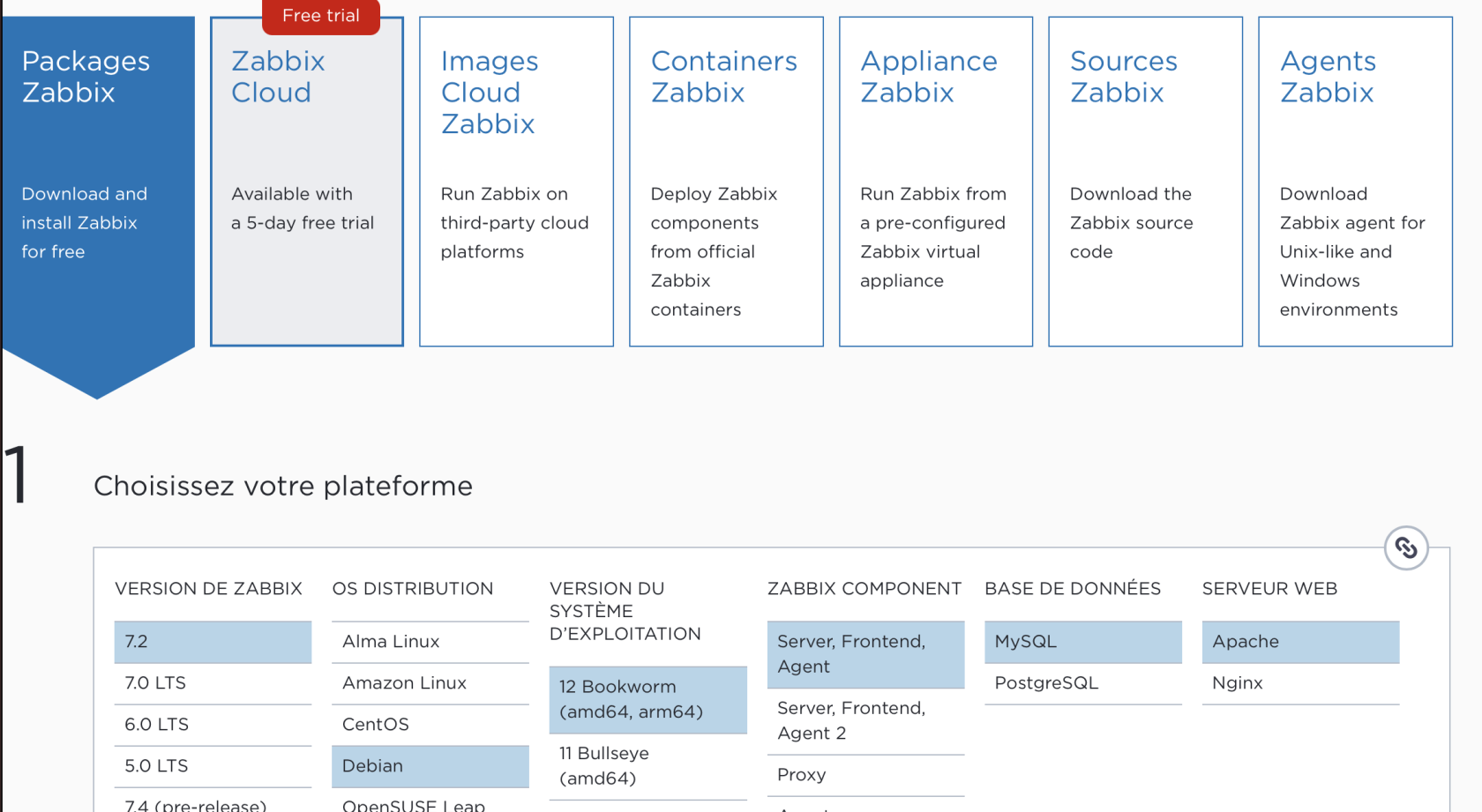Choose Amazon Linux distribution
The height and width of the screenshot is (812, 1482).
(x=430, y=683)
